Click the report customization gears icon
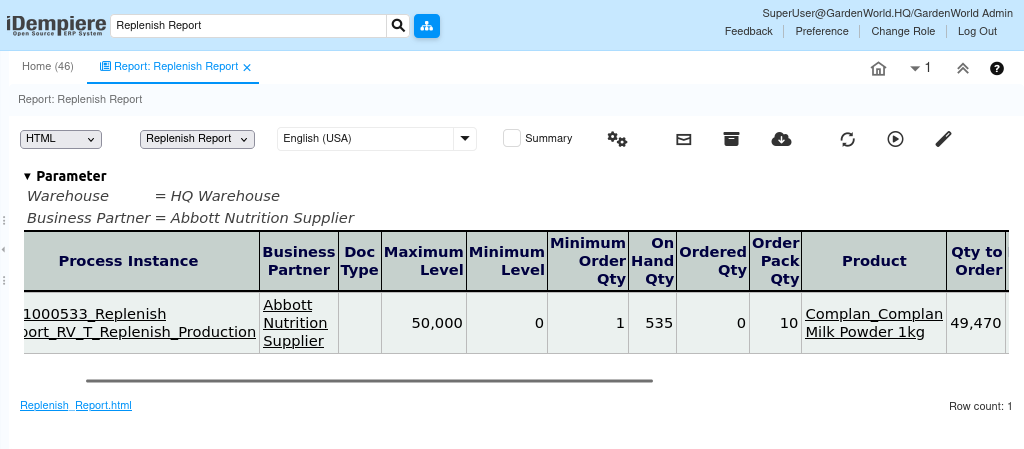 tap(617, 139)
